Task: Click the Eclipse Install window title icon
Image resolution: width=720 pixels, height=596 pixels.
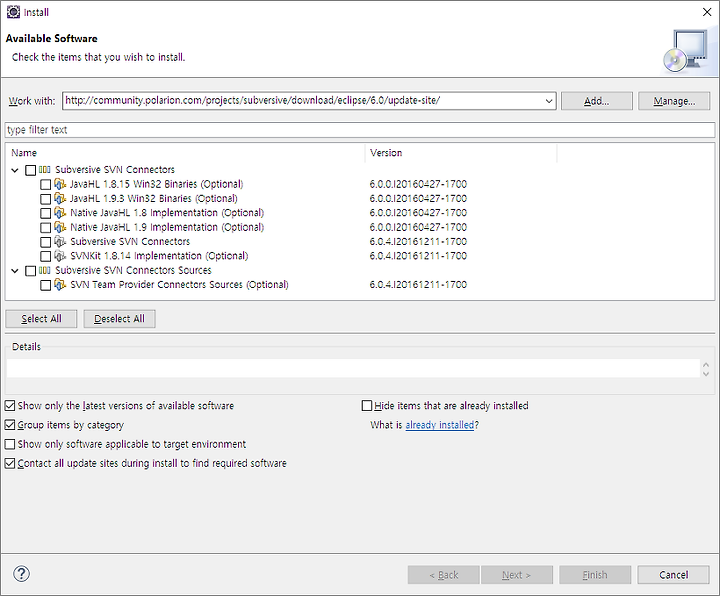Action: pos(13,12)
